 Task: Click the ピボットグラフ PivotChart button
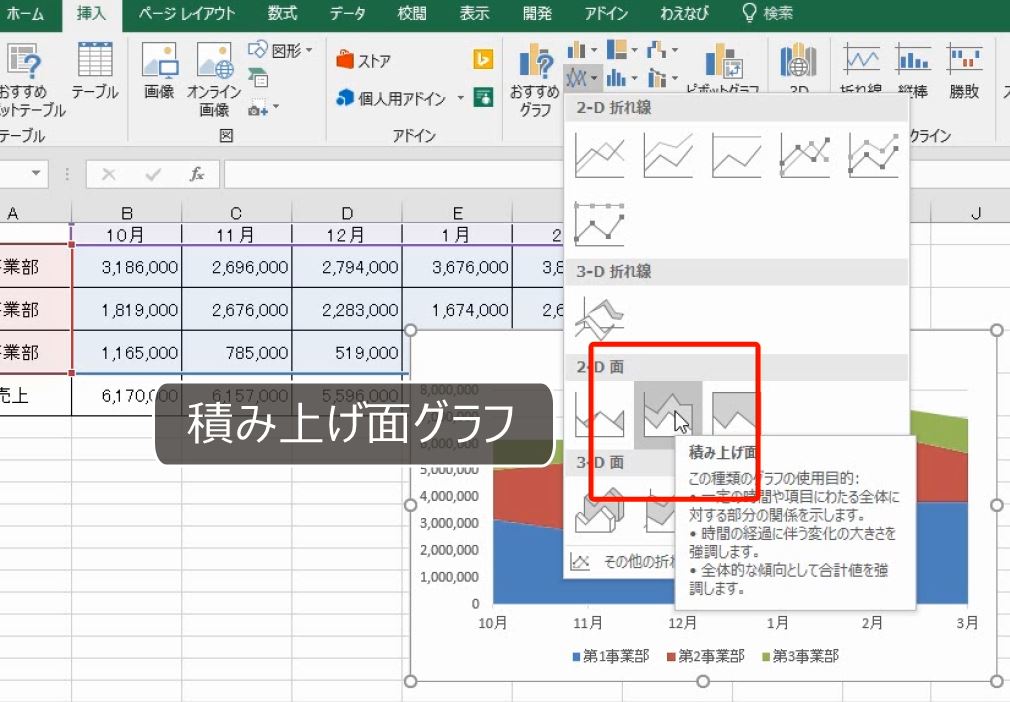[723, 70]
